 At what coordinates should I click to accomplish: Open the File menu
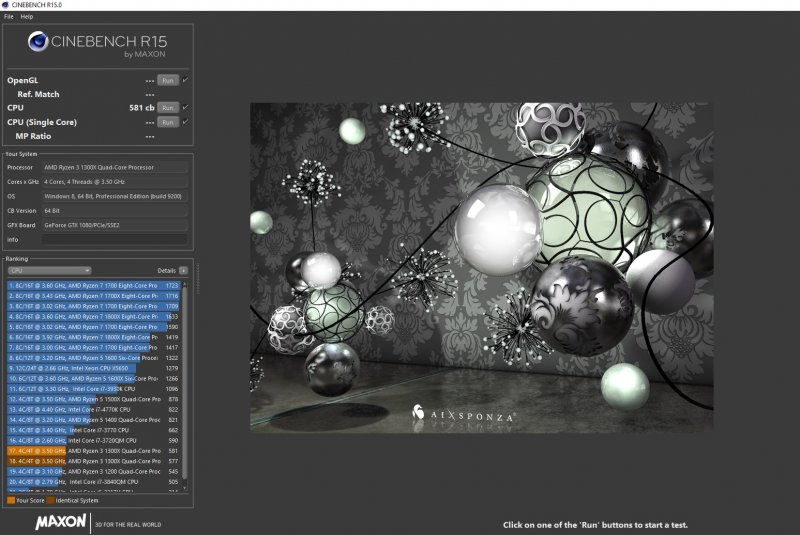click(x=9, y=17)
